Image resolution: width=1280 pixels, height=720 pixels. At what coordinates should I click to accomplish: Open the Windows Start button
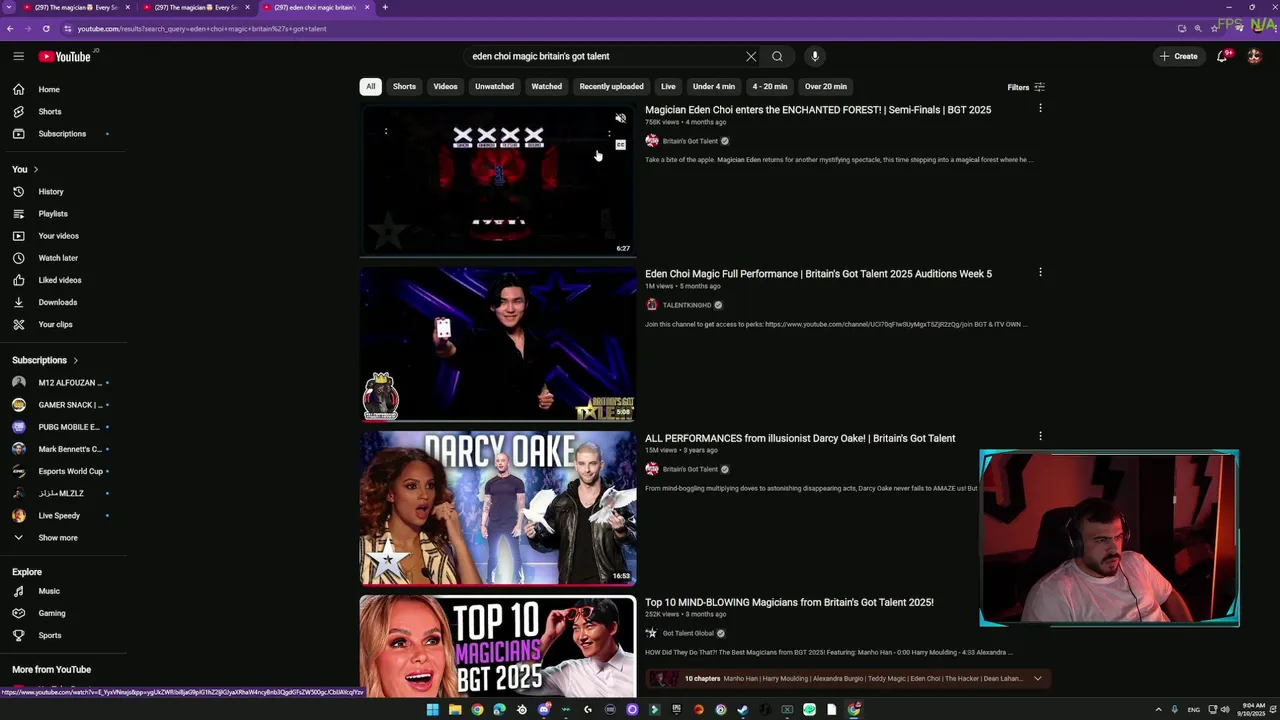pos(432,710)
